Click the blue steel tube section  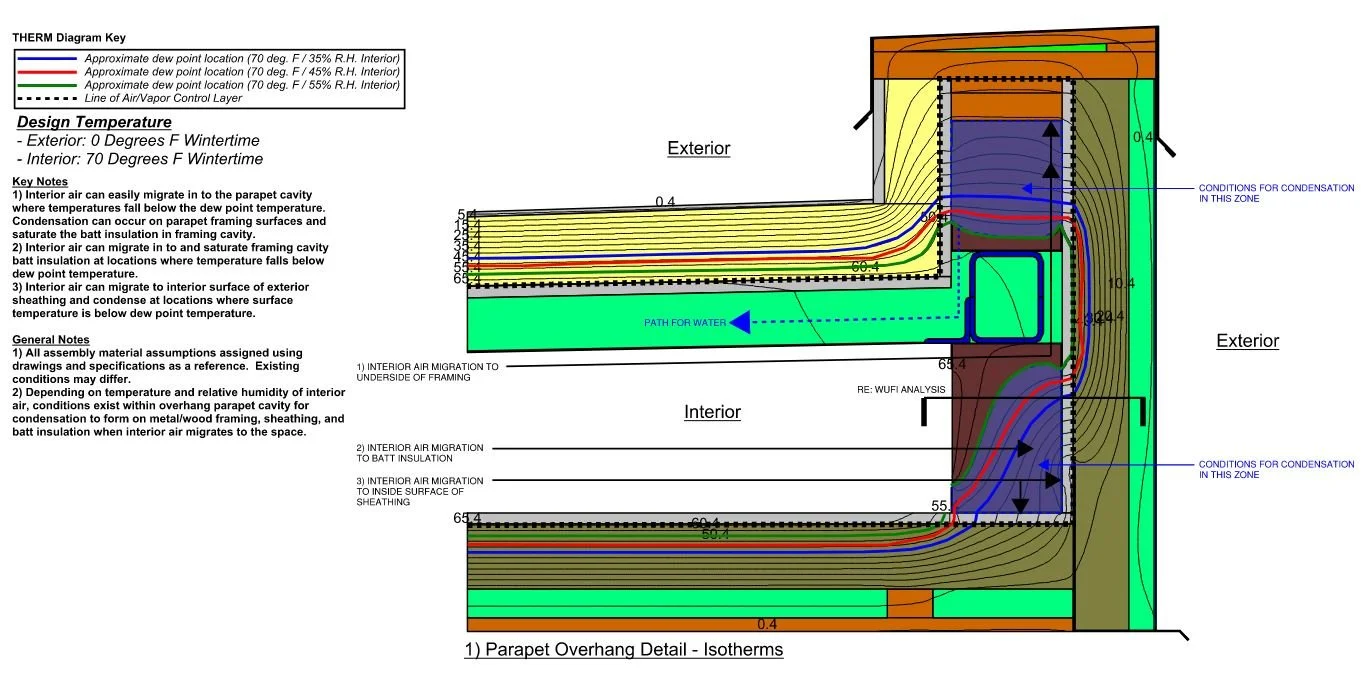pos(1005,297)
